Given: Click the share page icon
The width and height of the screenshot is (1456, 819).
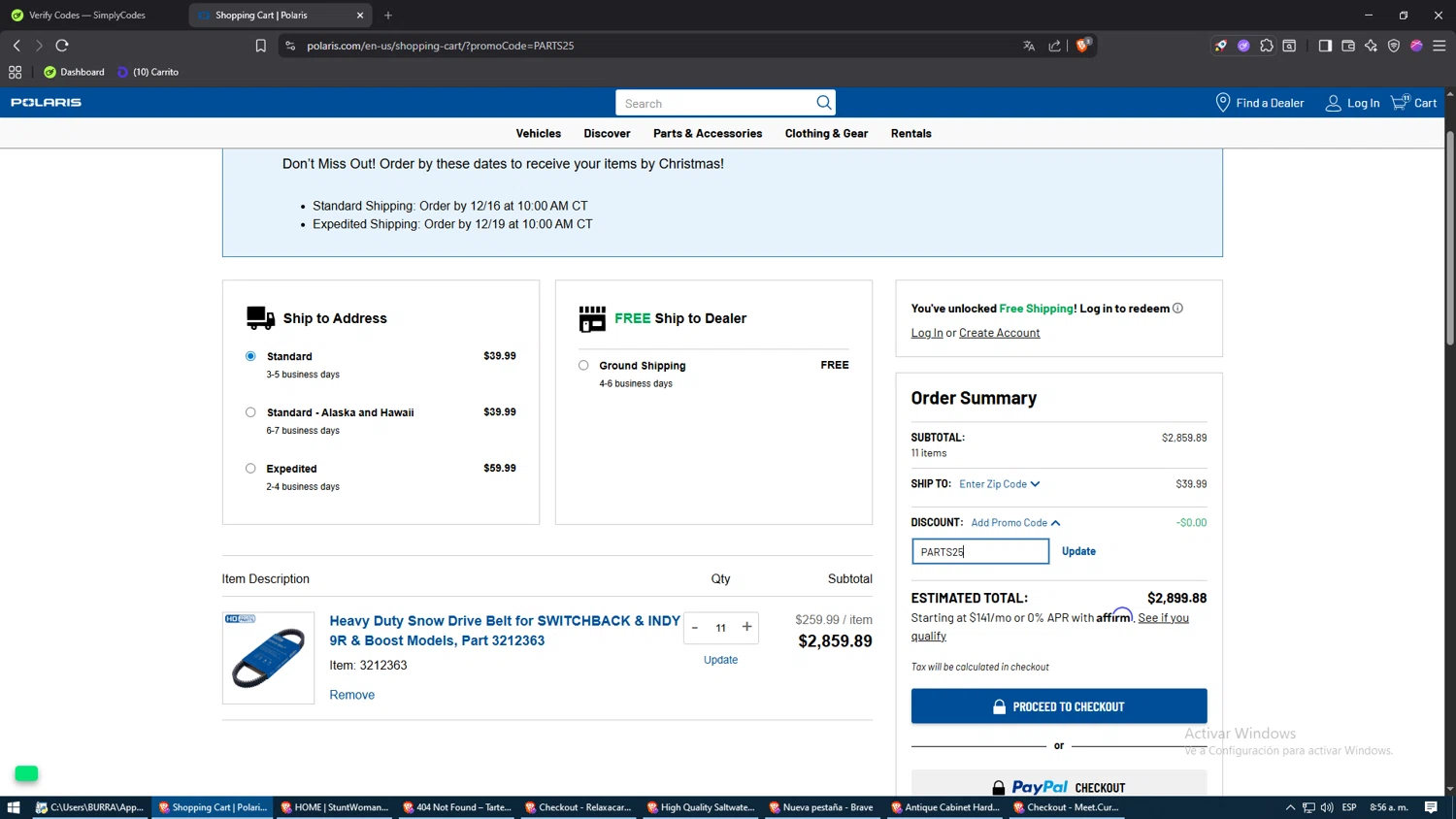Looking at the screenshot, I should click(x=1055, y=46).
